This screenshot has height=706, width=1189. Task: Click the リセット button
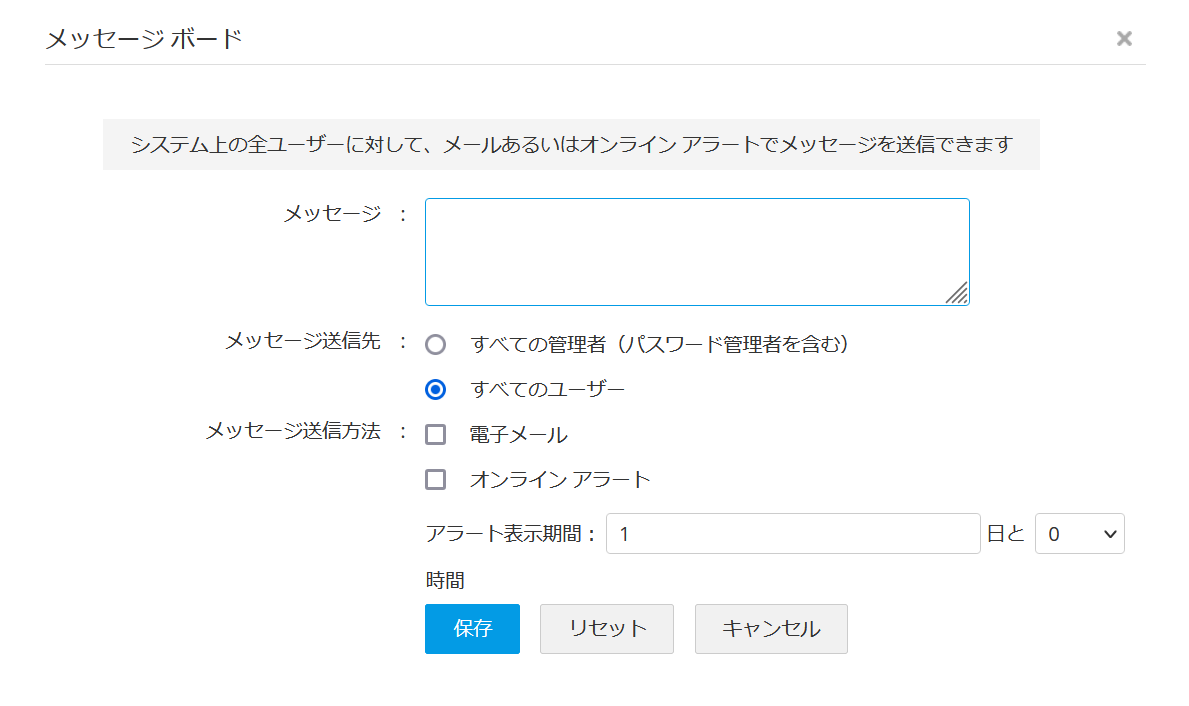point(606,629)
